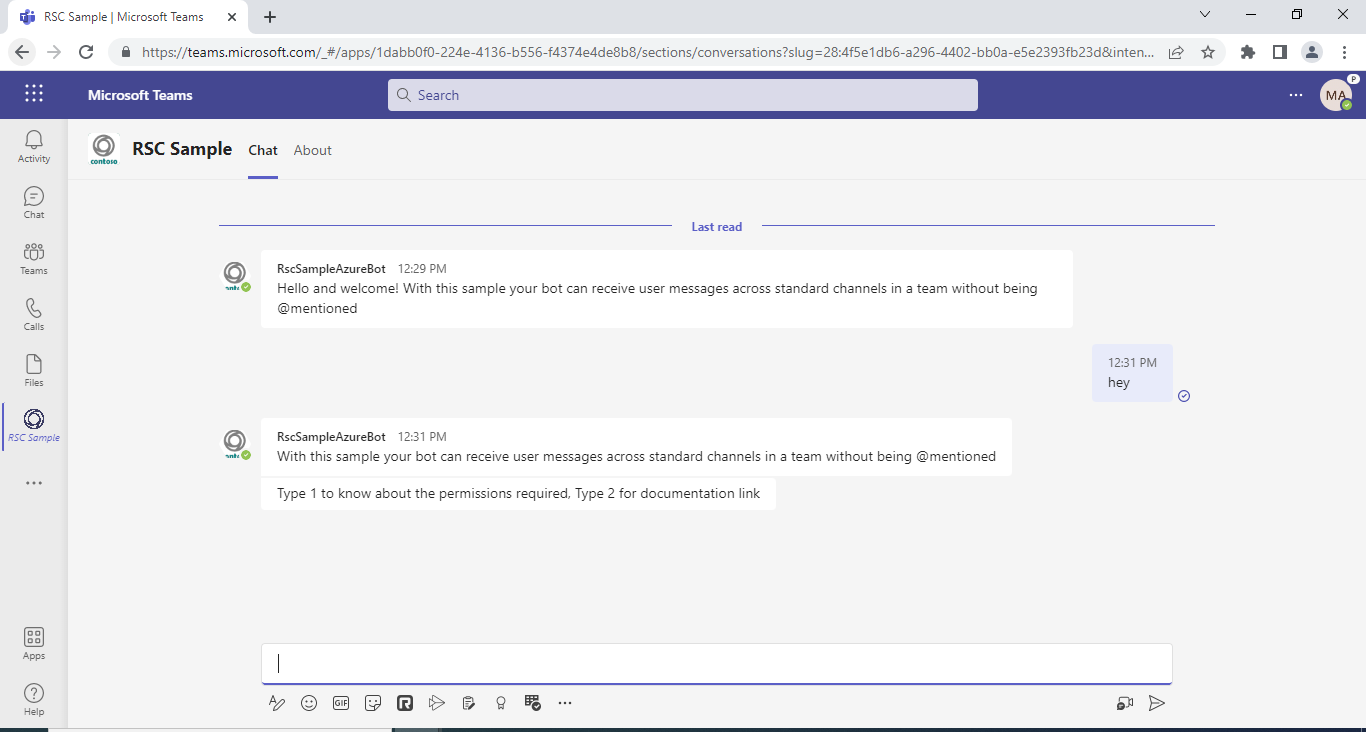The height and width of the screenshot is (732, 1366).
Task: Show more apps via sidebar ellipsis
Action: (34, 483)
